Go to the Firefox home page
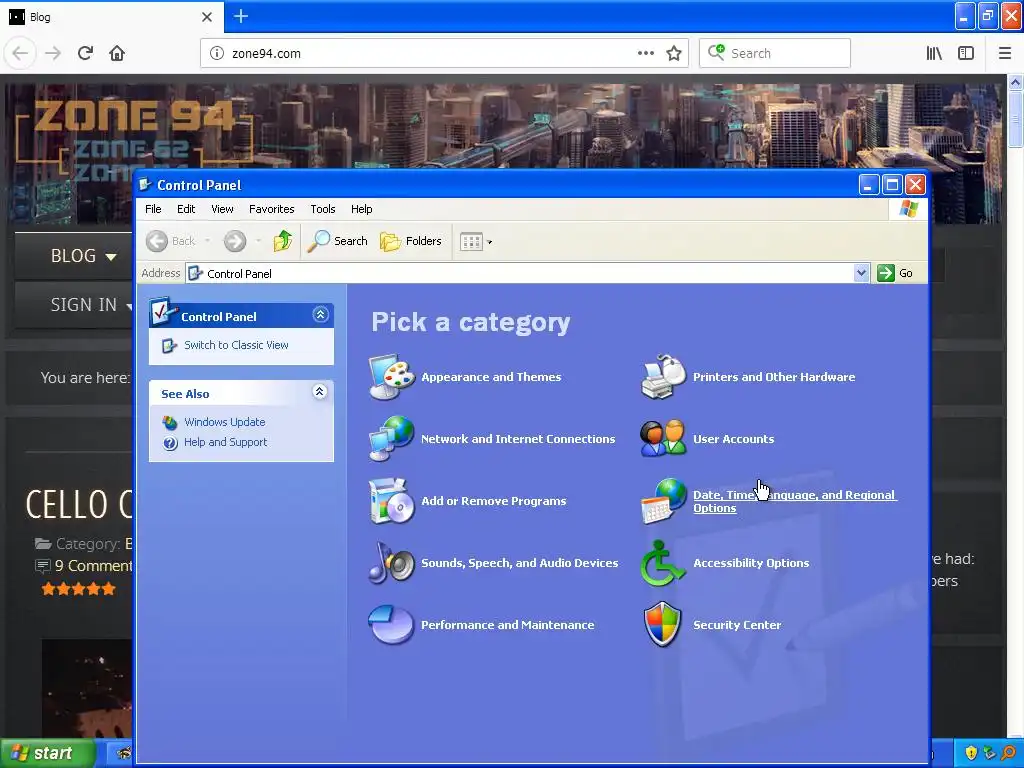The height and width of the screenshot is (768, 1024). coord(117,53)
